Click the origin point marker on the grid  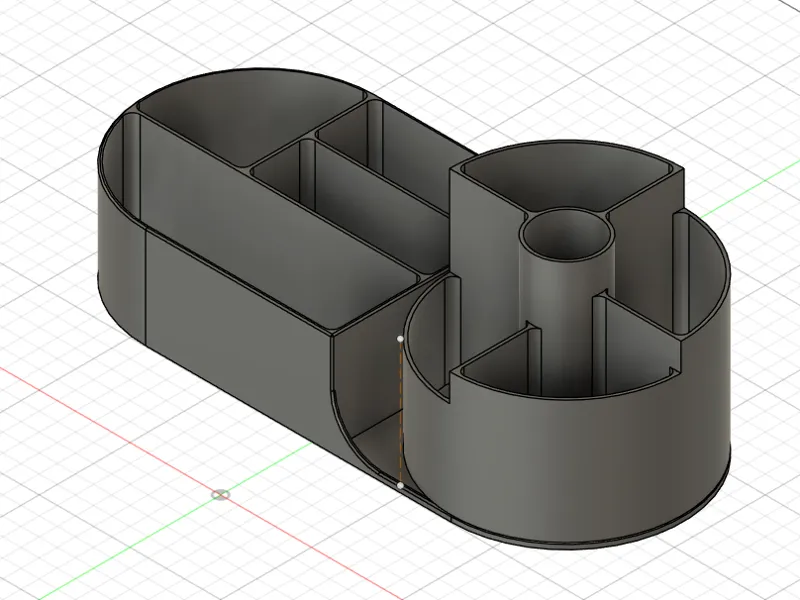220,494
